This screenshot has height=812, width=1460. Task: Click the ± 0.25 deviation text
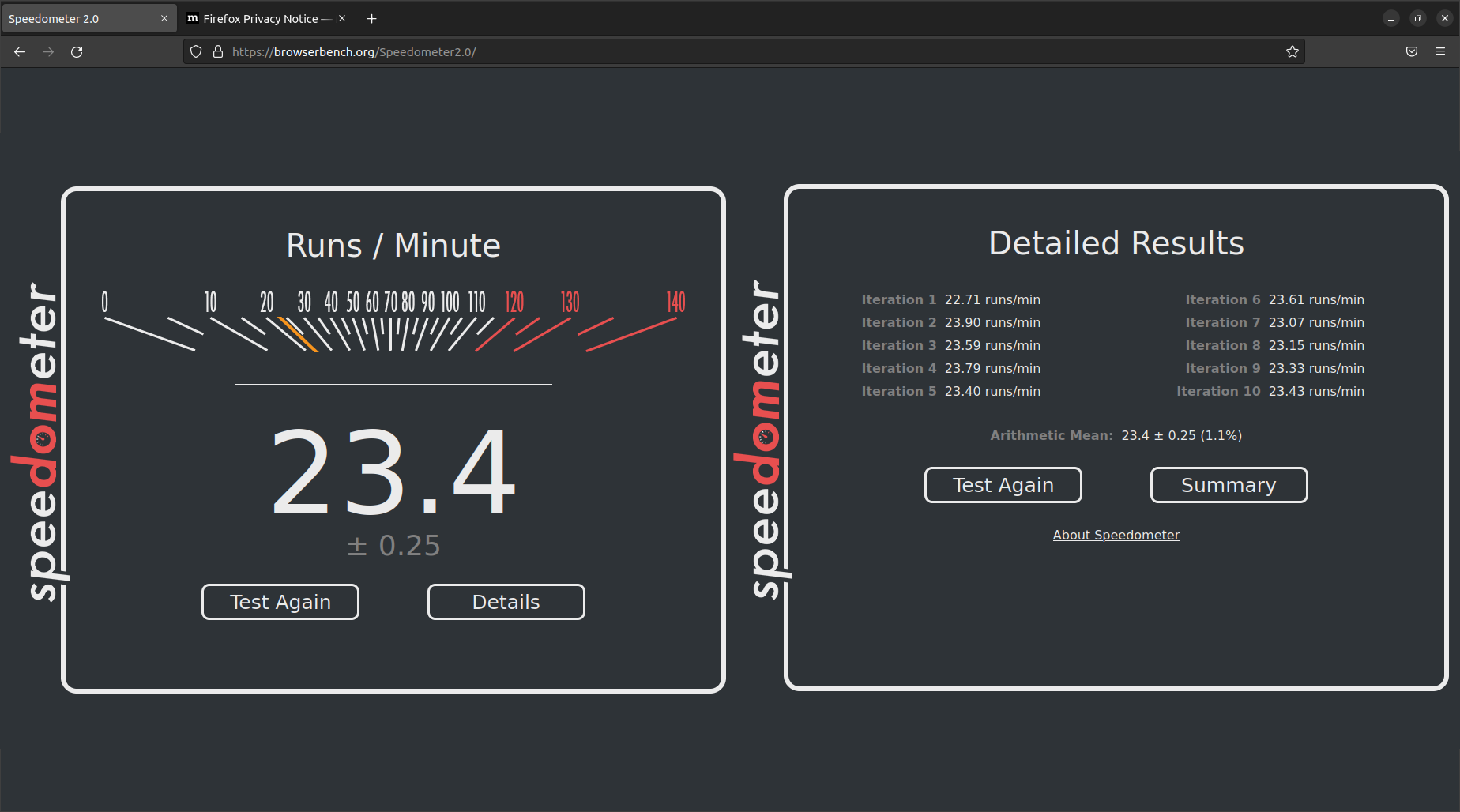[393, 546]
